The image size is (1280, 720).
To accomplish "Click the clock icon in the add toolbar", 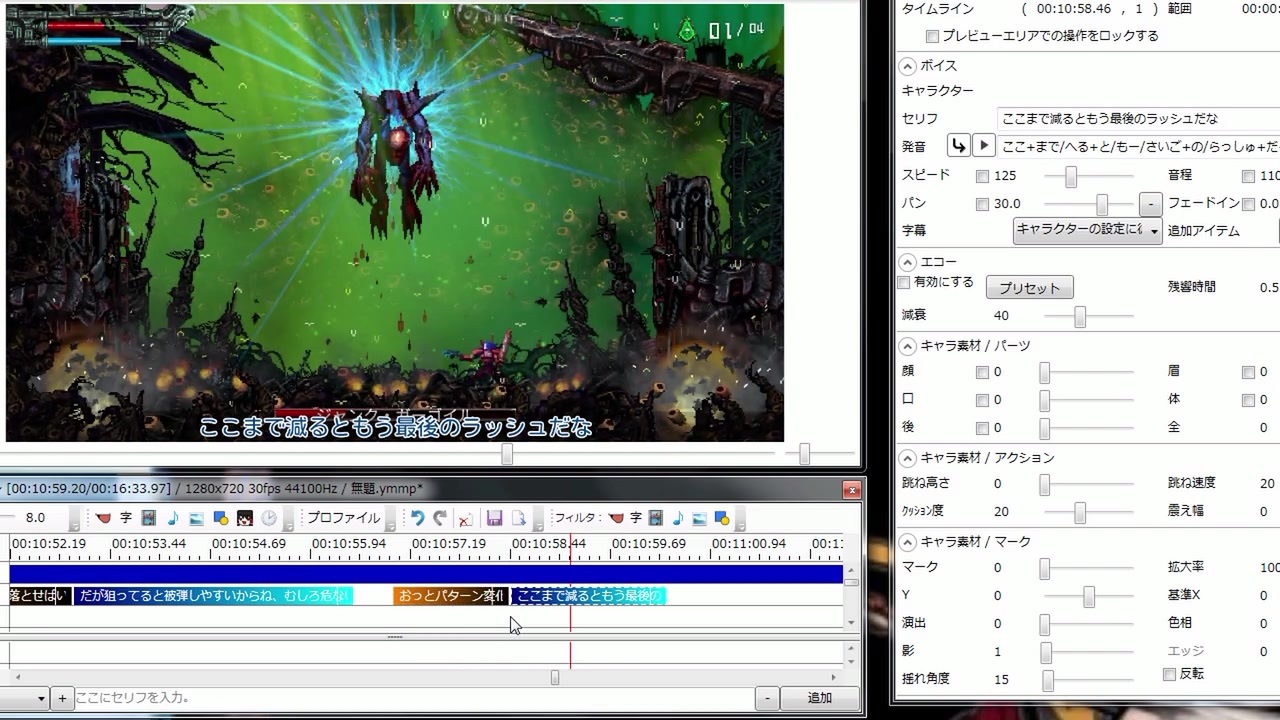I will coord(269,518).
